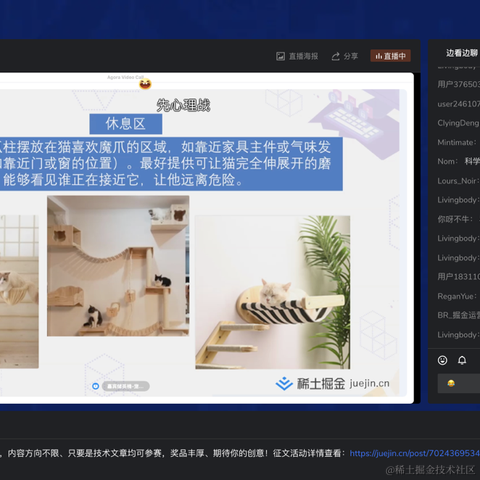The image size is (480, 480).
Task: Click the announcement text 内容方向不限
Action: [x=33, y=453]
